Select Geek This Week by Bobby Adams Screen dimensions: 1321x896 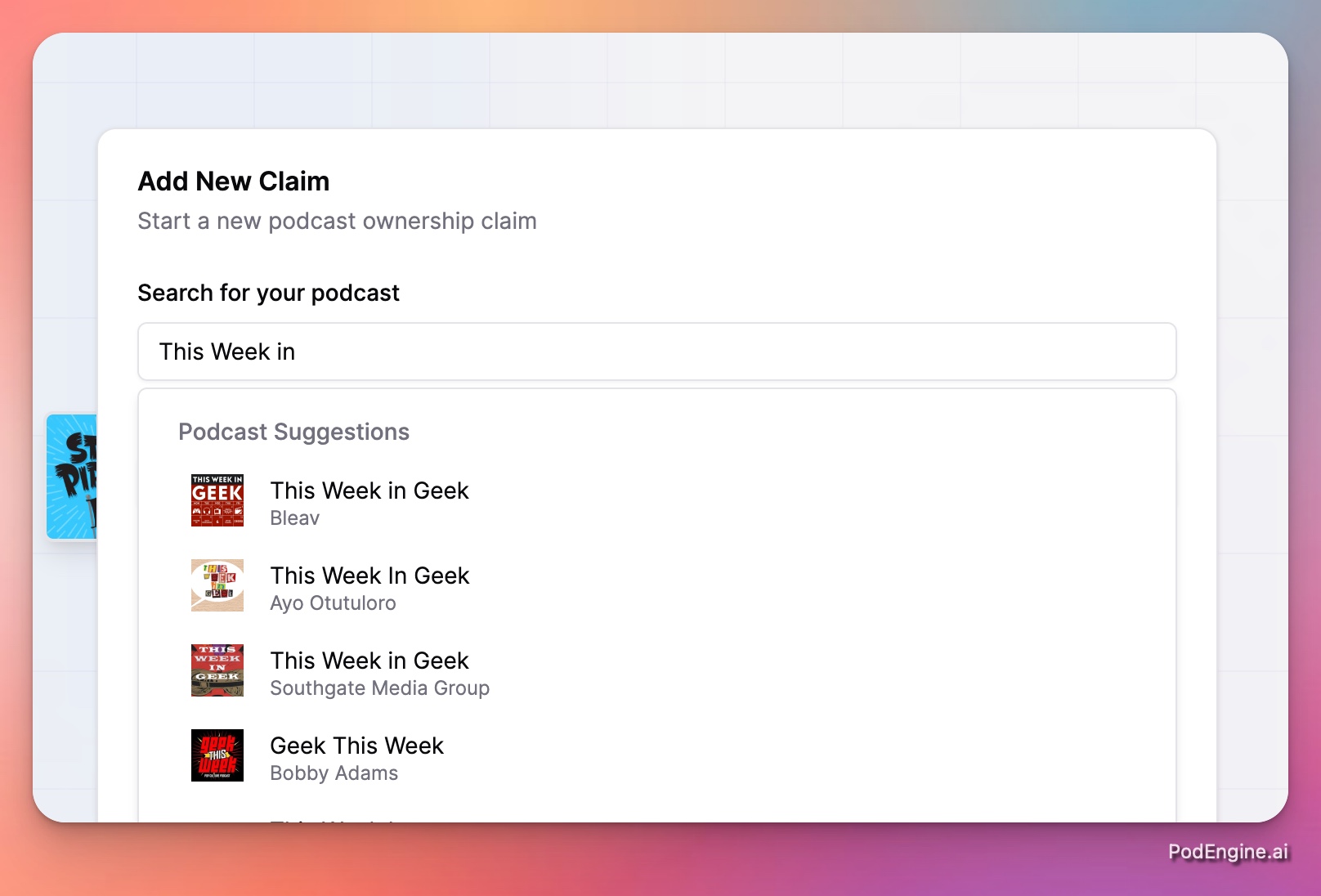pyautogui.click(x=656, y=756)
